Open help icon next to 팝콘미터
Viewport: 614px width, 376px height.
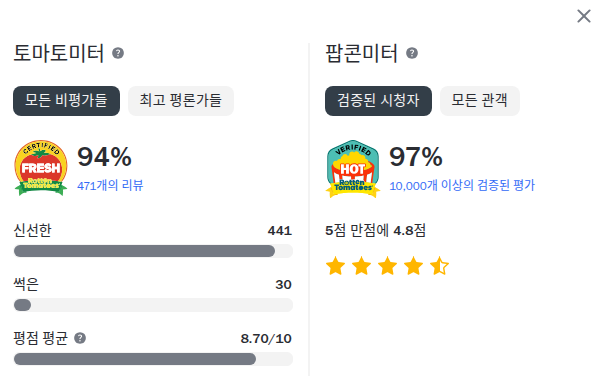tap(412, 53)
